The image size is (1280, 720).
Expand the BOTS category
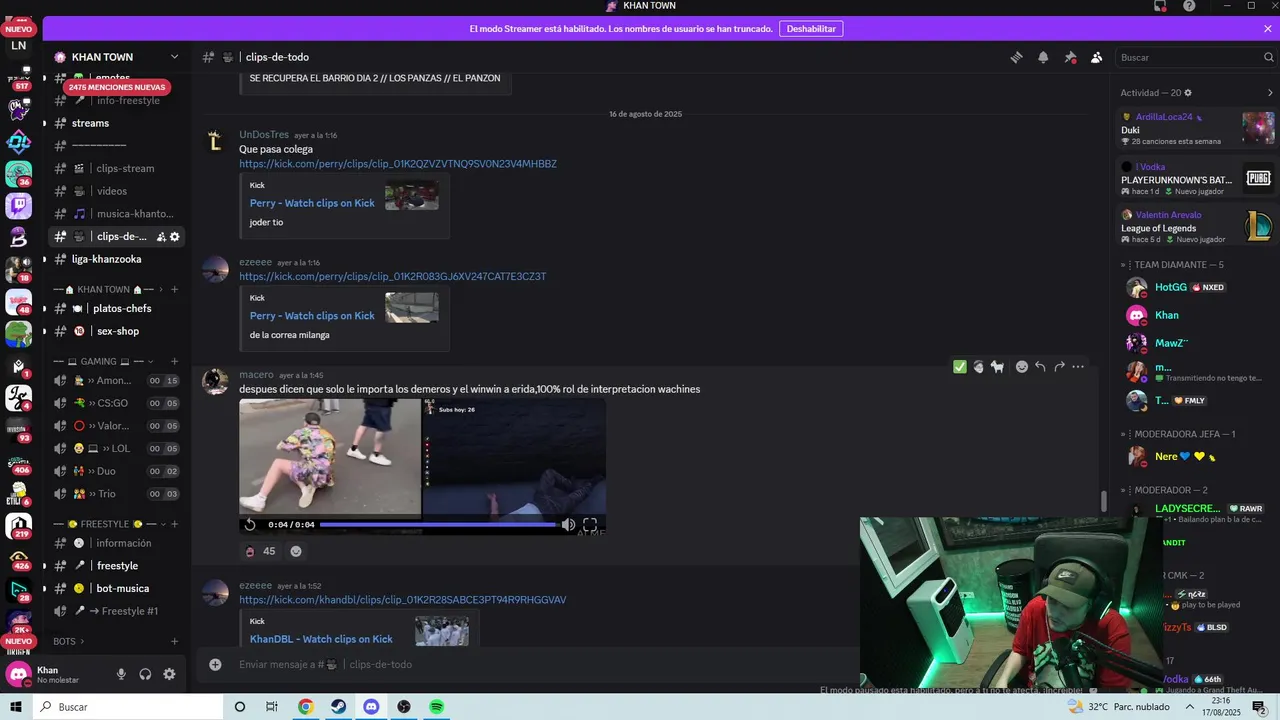69,641
